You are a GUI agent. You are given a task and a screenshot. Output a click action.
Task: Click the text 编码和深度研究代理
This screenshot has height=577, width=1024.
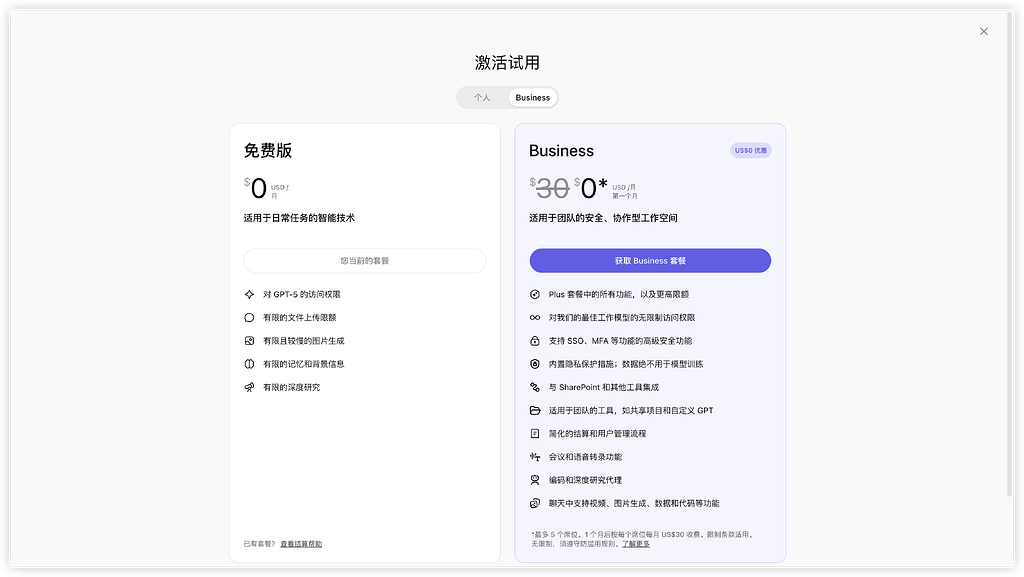[x=585, y=480]
